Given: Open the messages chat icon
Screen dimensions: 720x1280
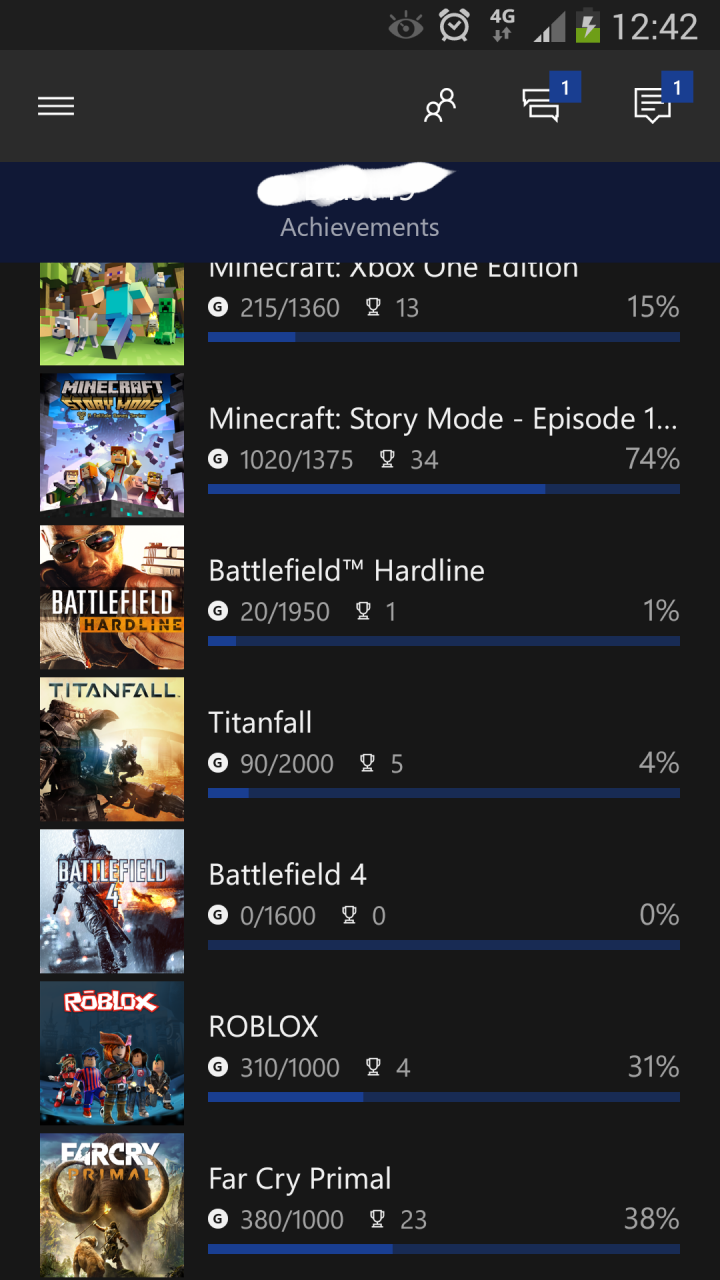Looking at the screenshot, I should point(542,105).
